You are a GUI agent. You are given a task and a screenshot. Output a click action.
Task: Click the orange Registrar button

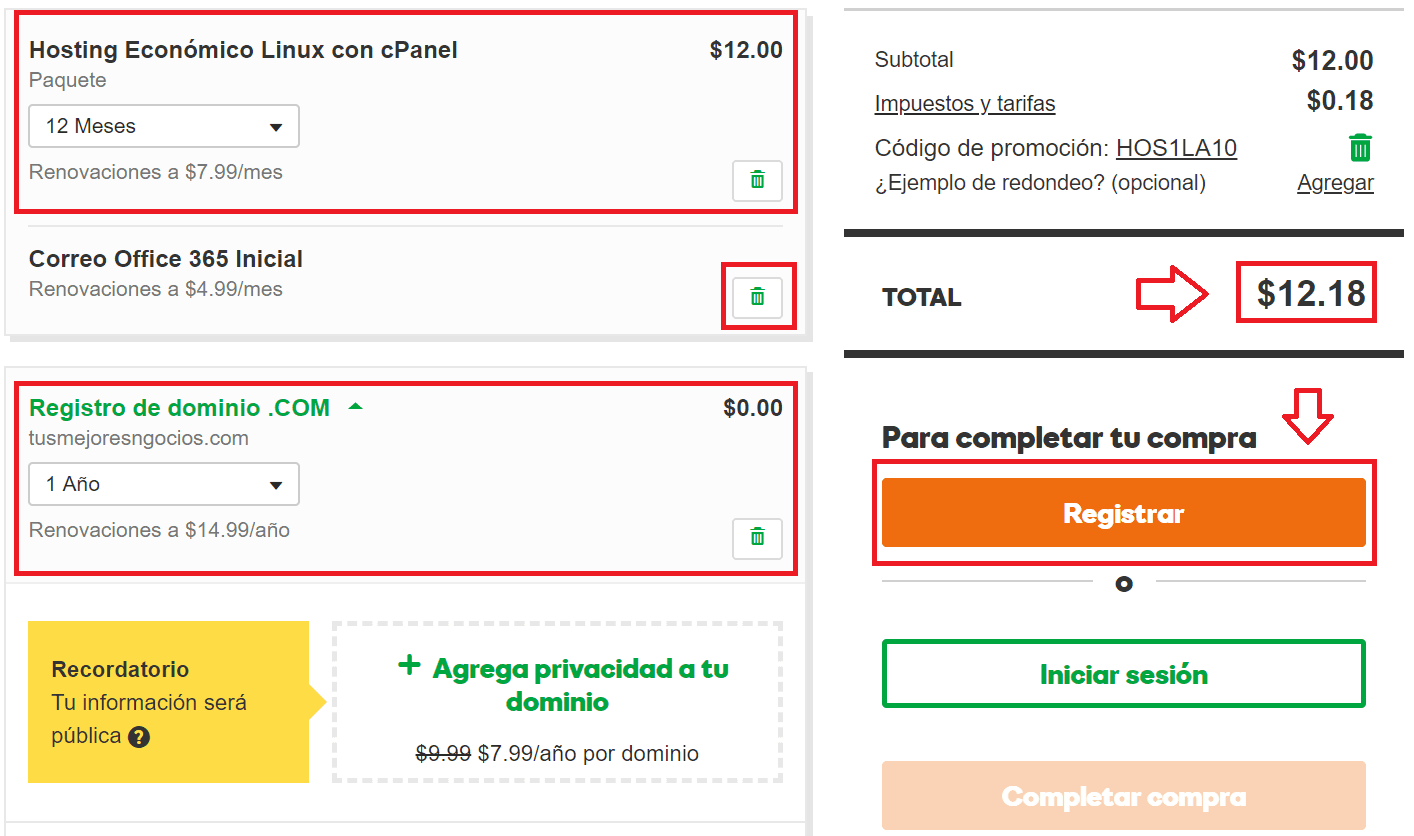pos(1123,513)
